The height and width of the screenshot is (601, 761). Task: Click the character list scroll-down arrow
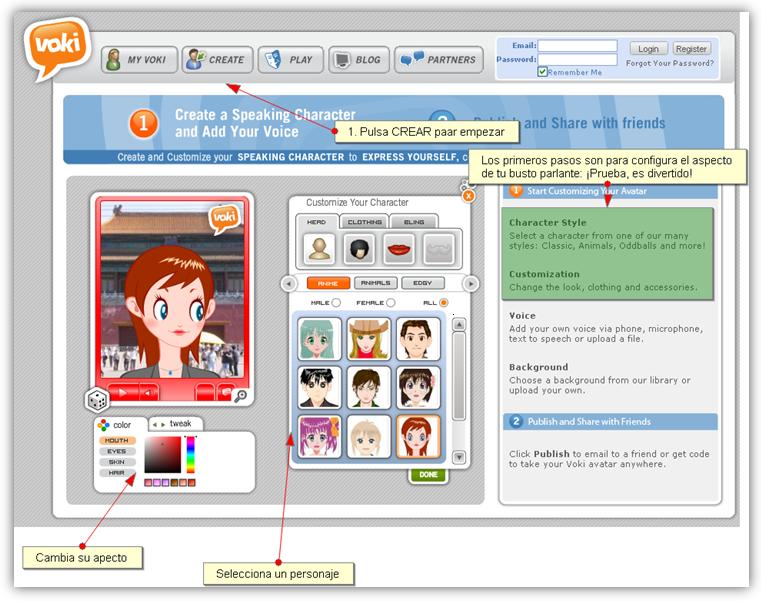tap(459, 457)
